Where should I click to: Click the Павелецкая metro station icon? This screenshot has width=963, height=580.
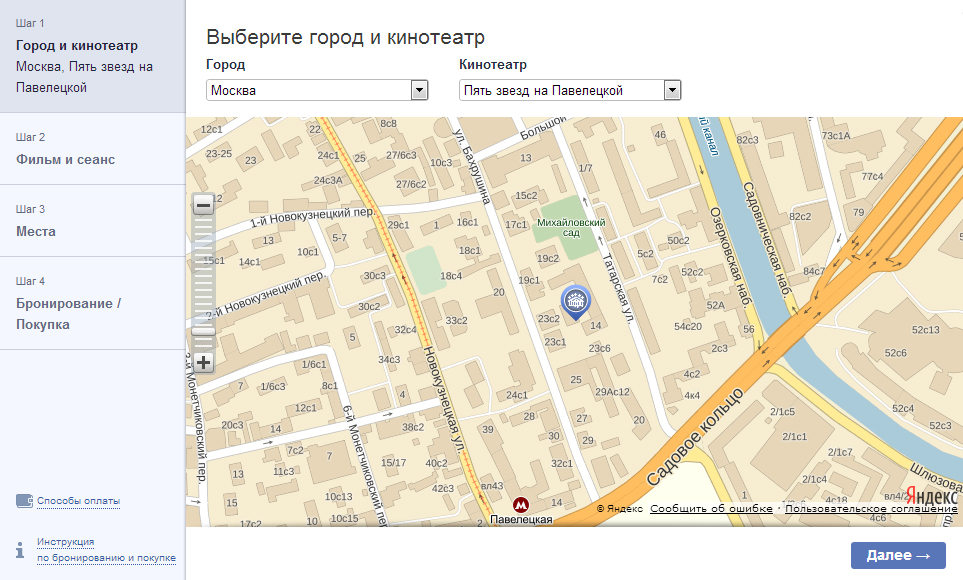coord(521,505)
